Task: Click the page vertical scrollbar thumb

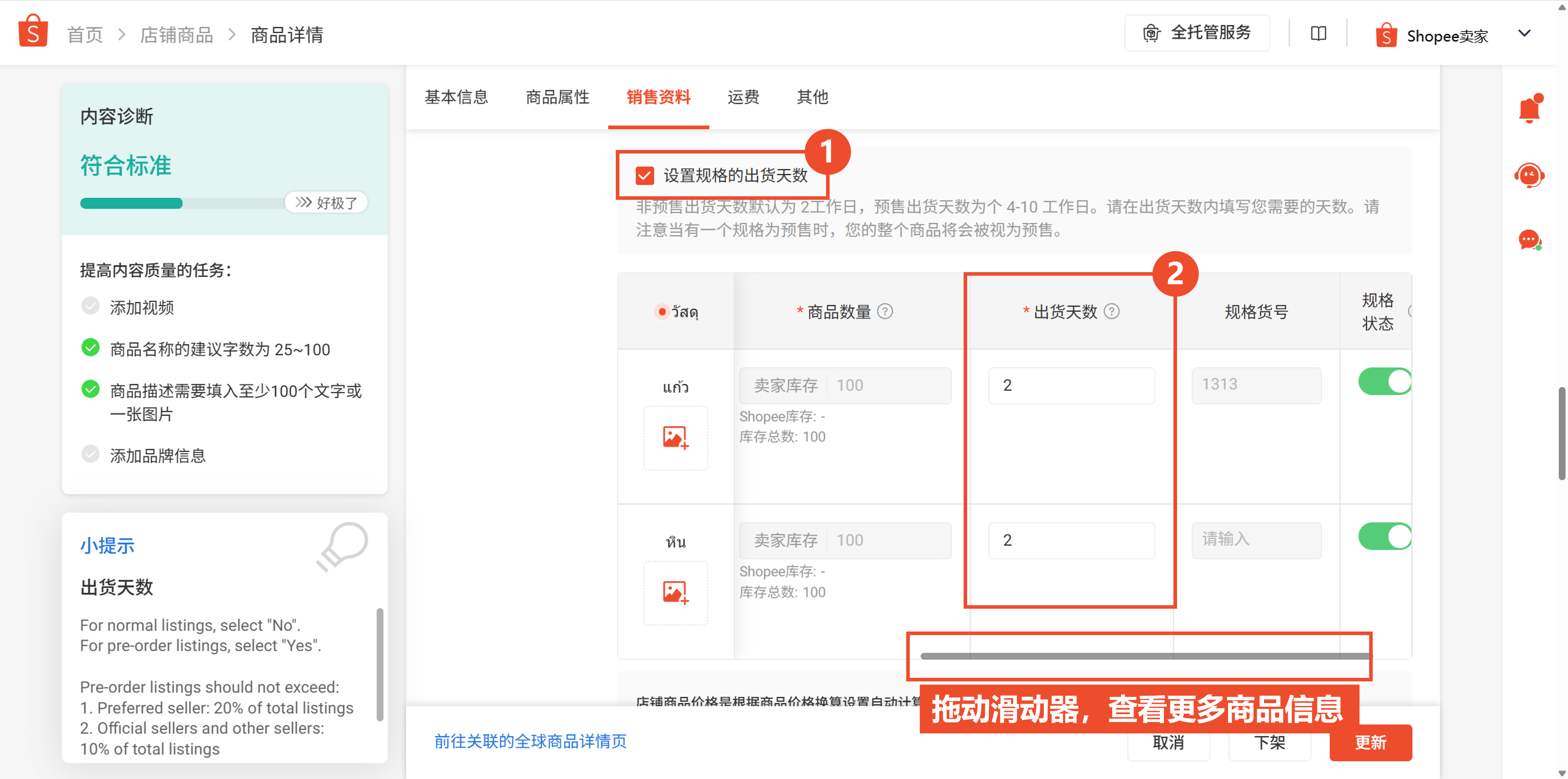Action: point(1562,433)
